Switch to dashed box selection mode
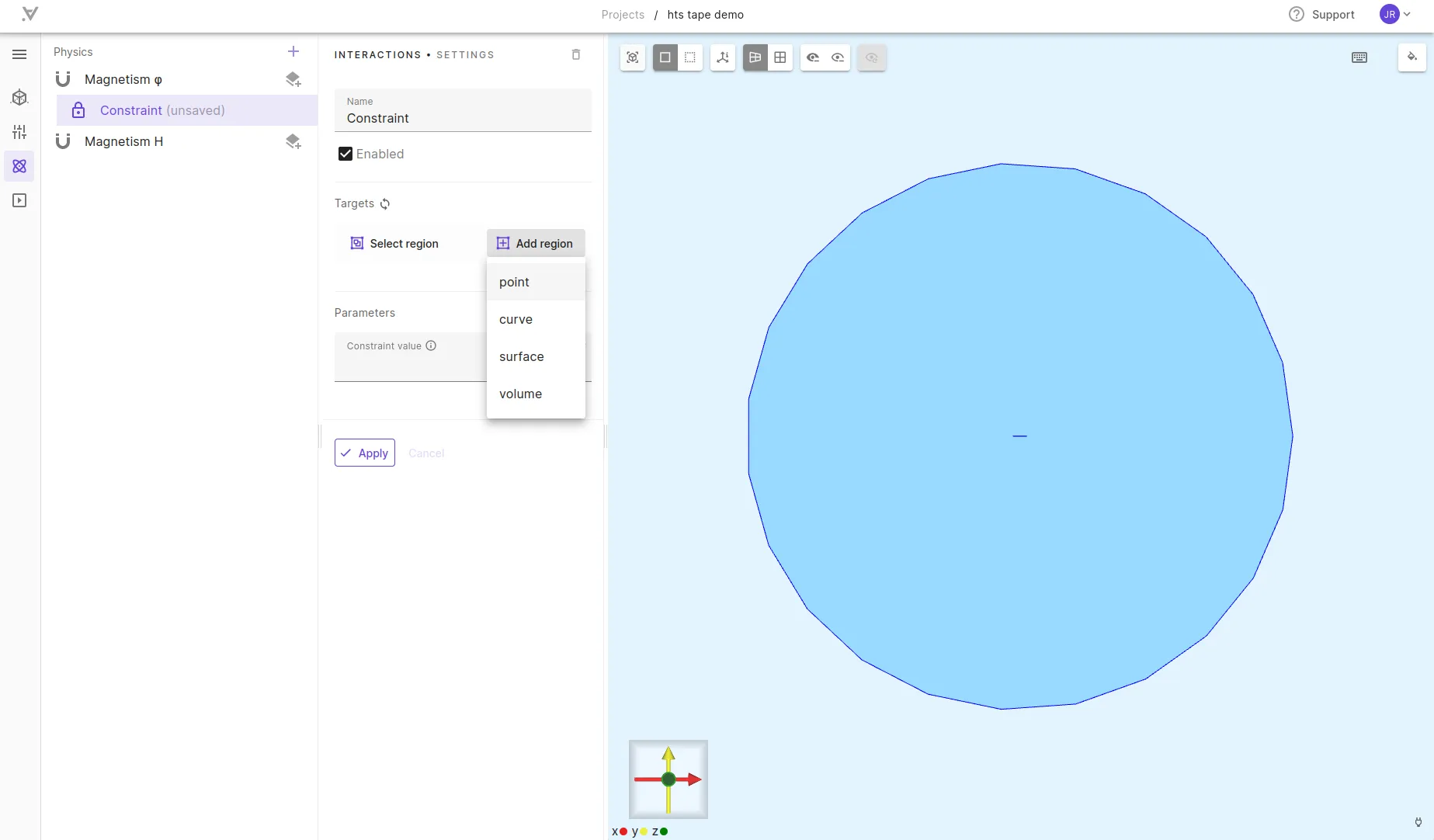 click(x=690, y=57)
